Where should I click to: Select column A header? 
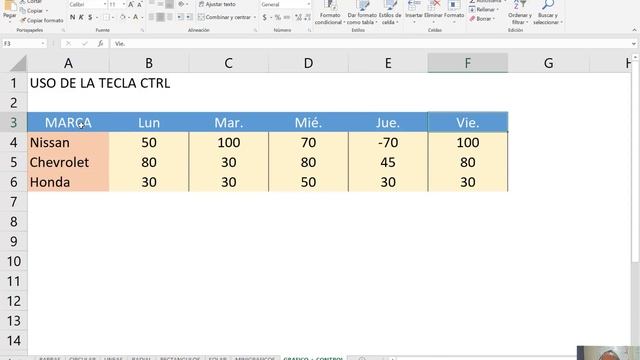(68, 63)
